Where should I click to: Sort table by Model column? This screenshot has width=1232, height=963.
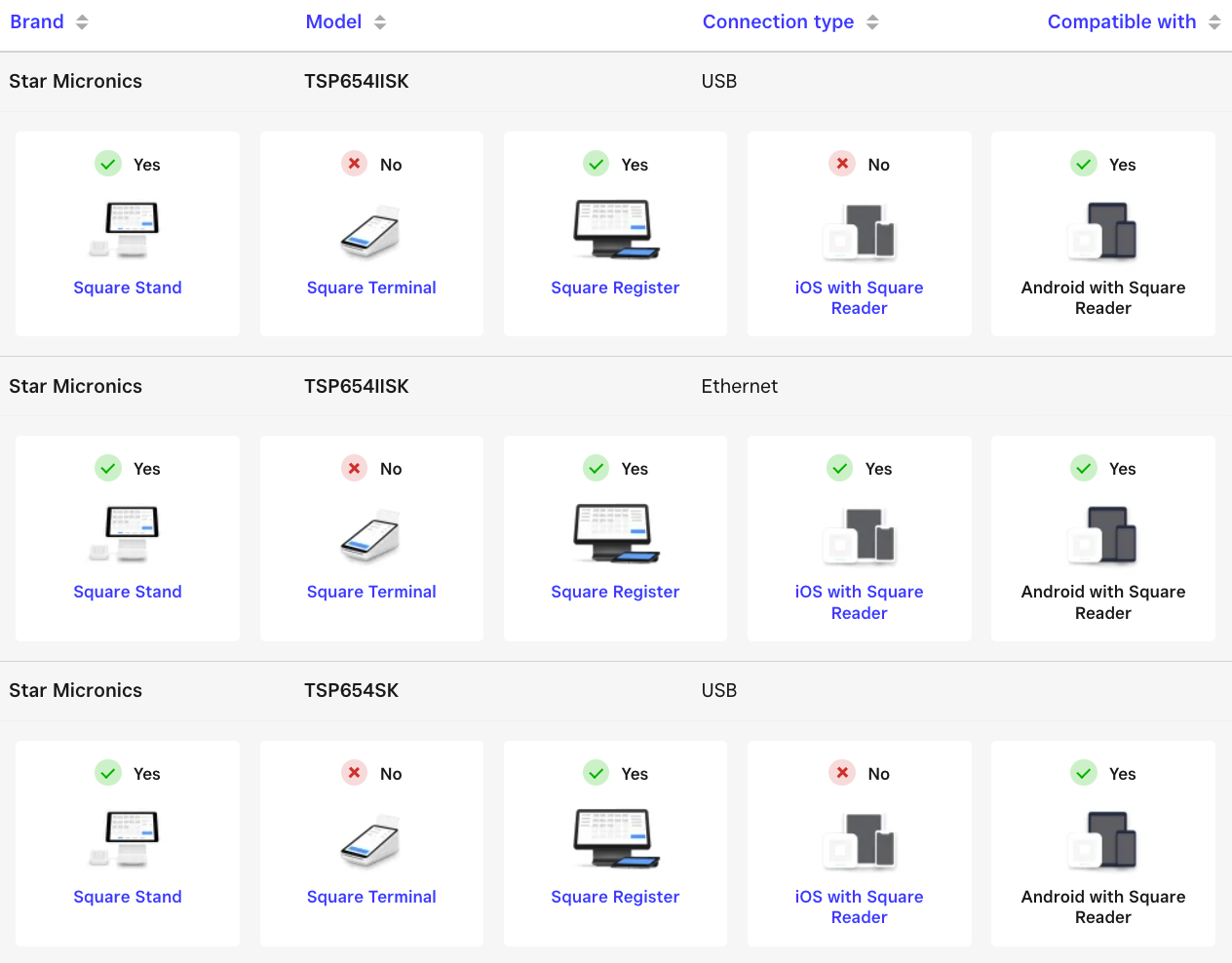click(345, 21)
